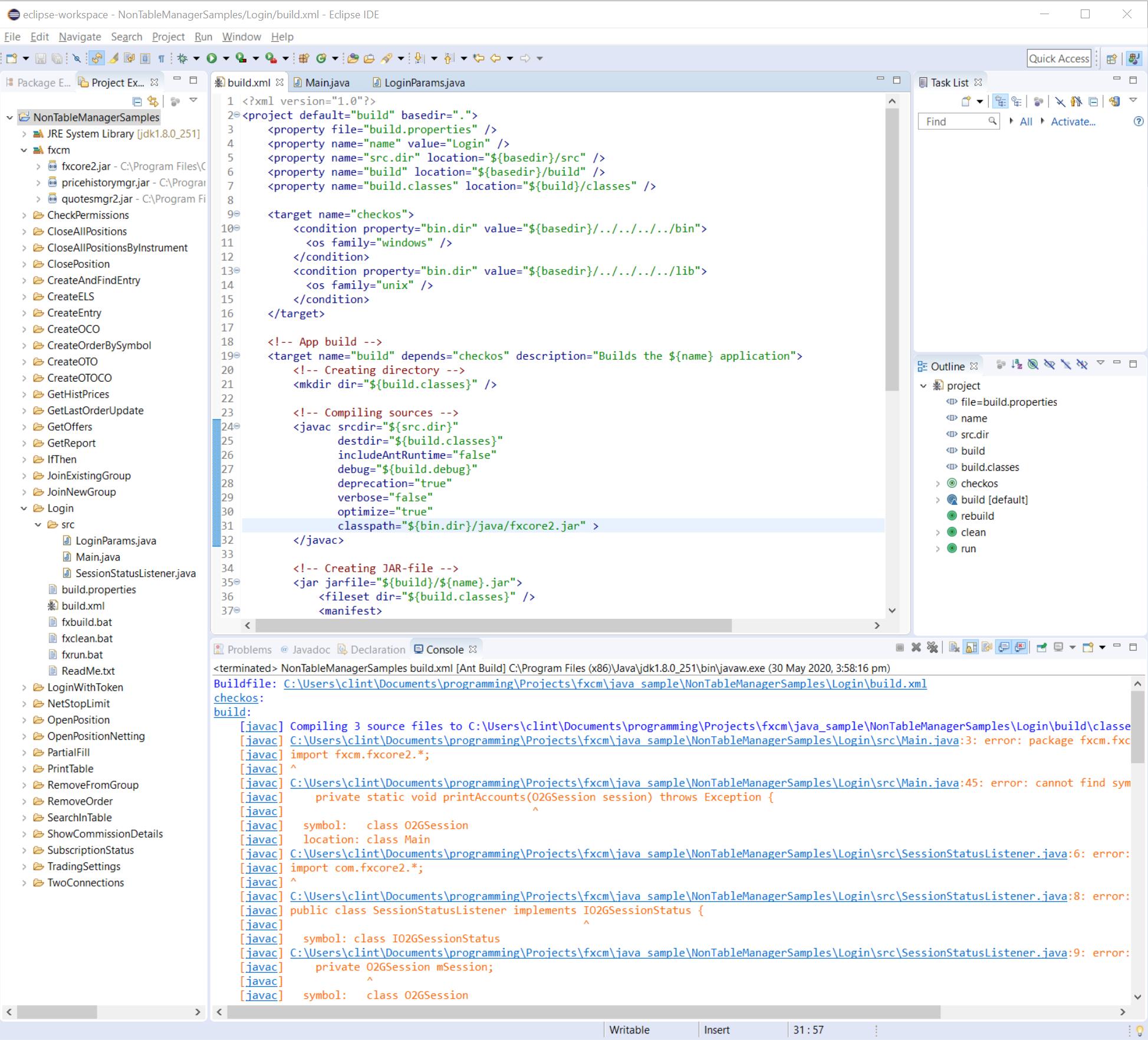
Task: Click the Pin Console icon
Action: [x=1042, y=648]
